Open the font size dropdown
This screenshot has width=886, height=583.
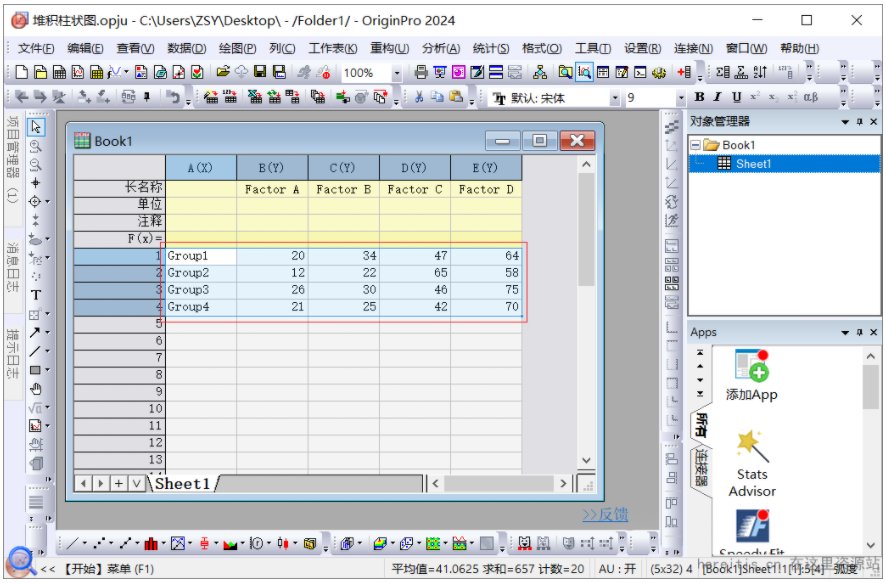[681, 98]
